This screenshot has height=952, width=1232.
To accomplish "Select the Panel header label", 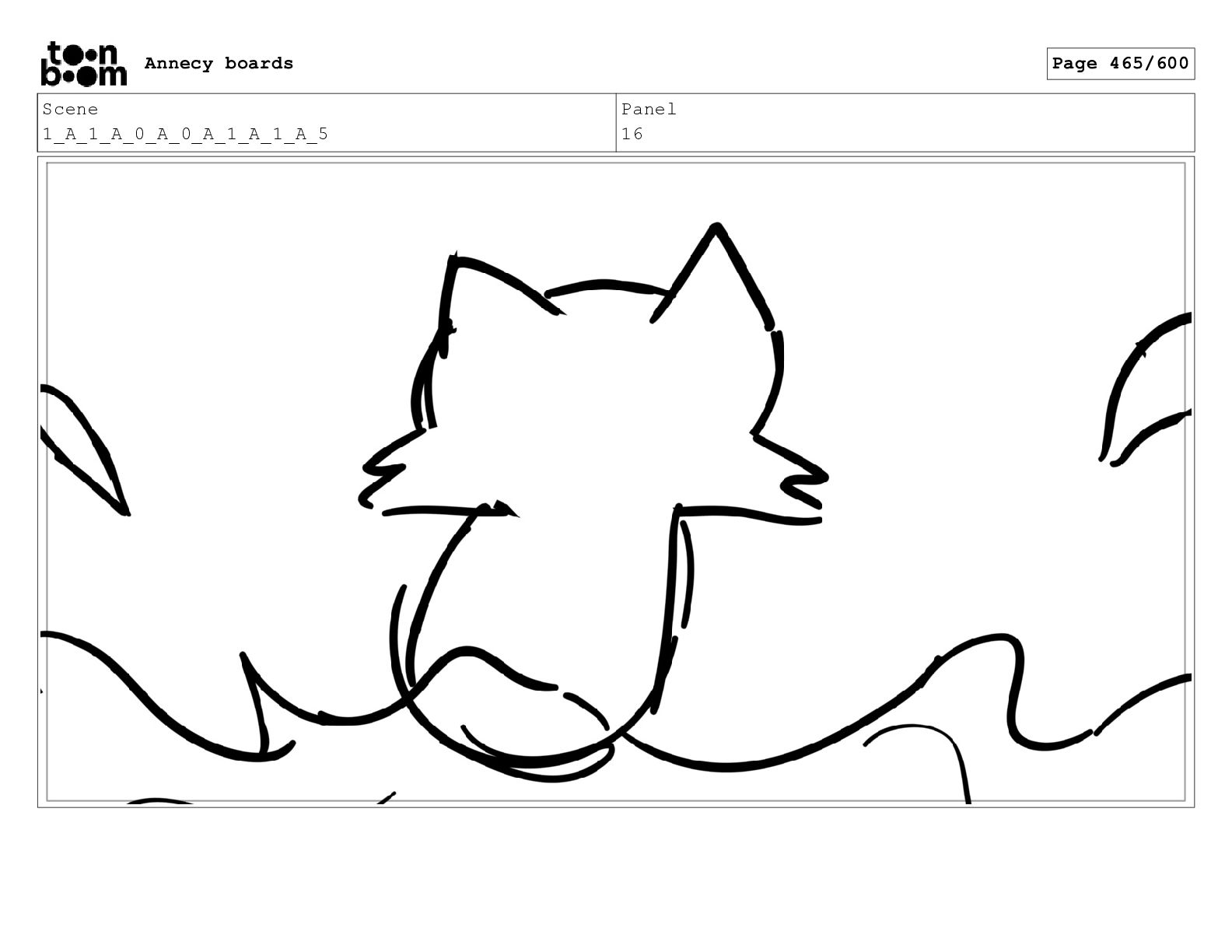I will click(x=649, y=110).
